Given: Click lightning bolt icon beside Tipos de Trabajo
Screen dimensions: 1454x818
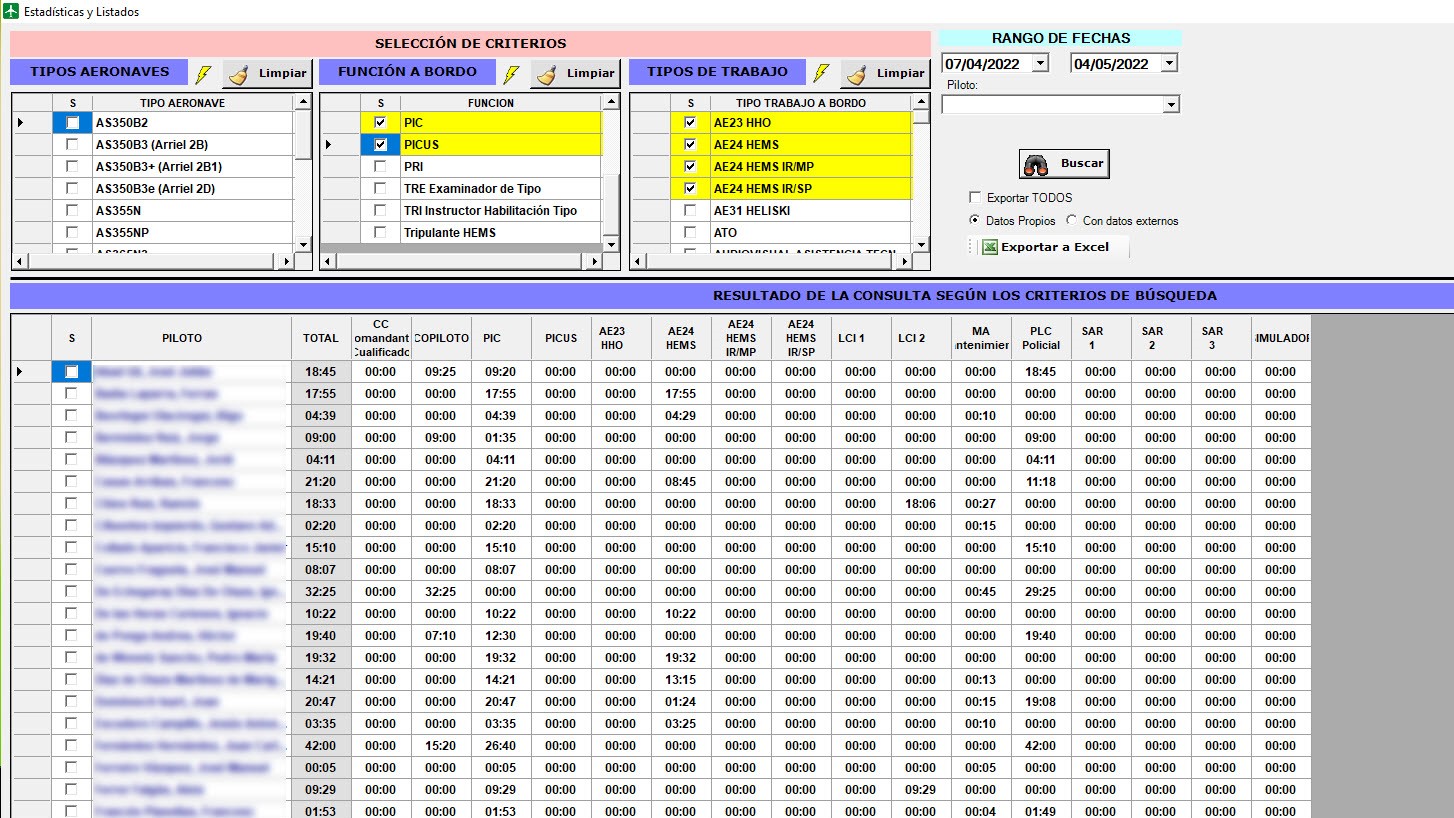Looking at the screenshot, I should pyautogui.click(x=822, y=74).
